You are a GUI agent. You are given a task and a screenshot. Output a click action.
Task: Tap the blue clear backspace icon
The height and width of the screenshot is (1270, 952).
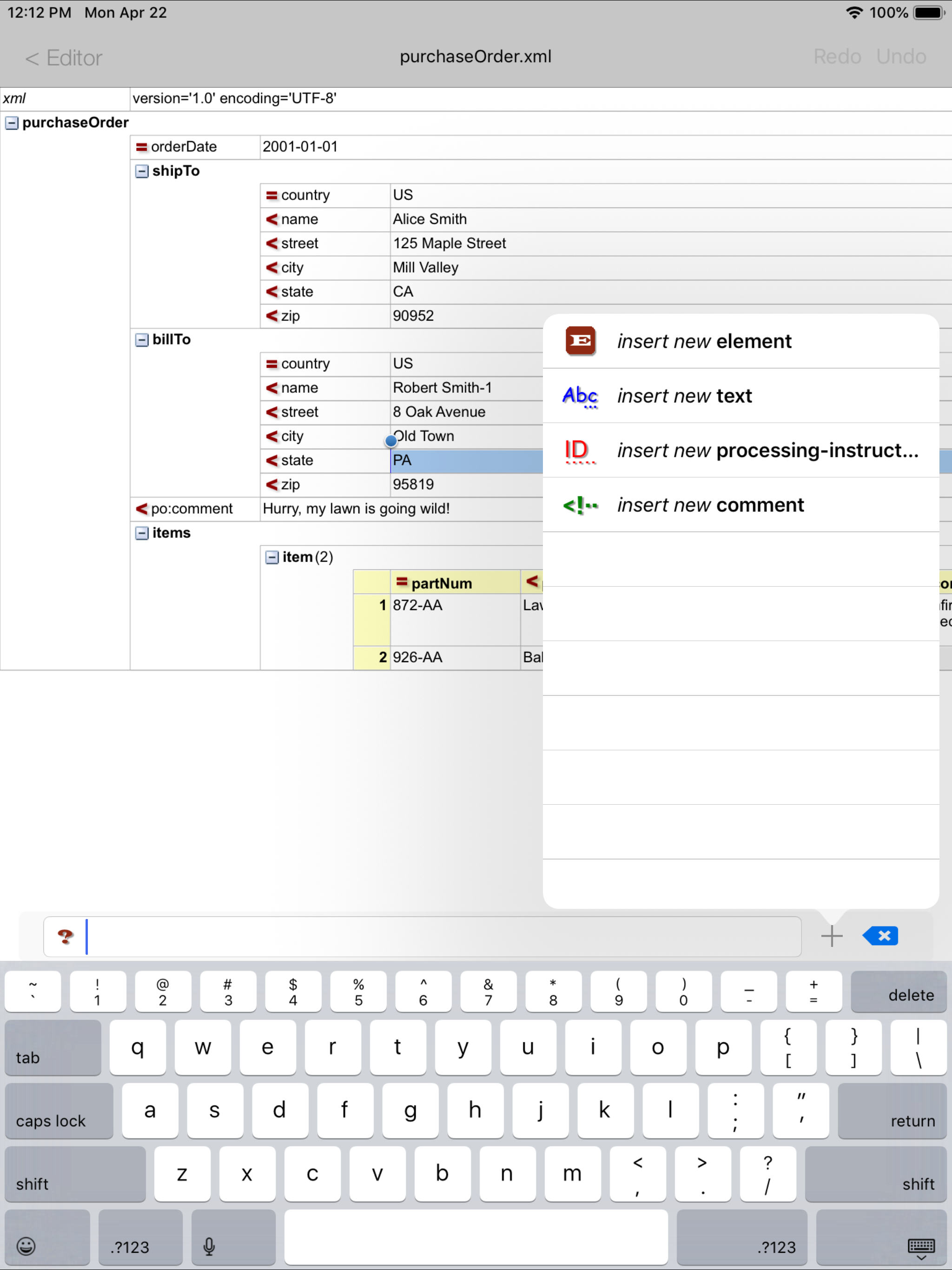pyautogui.click(x=881, y=936)
